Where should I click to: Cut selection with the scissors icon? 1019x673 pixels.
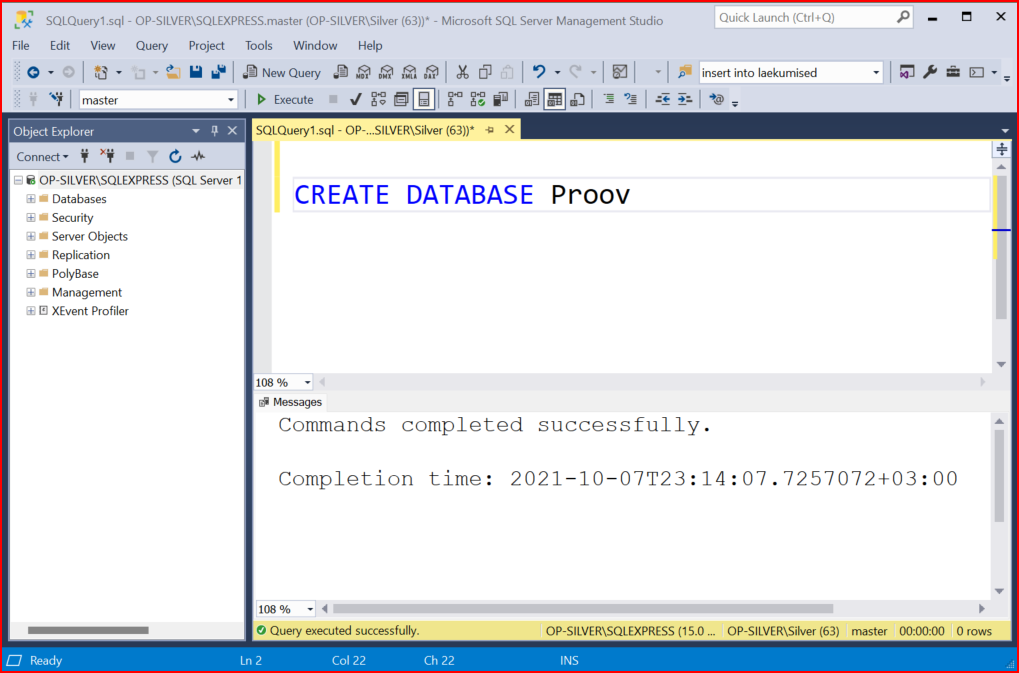[462, 72]
